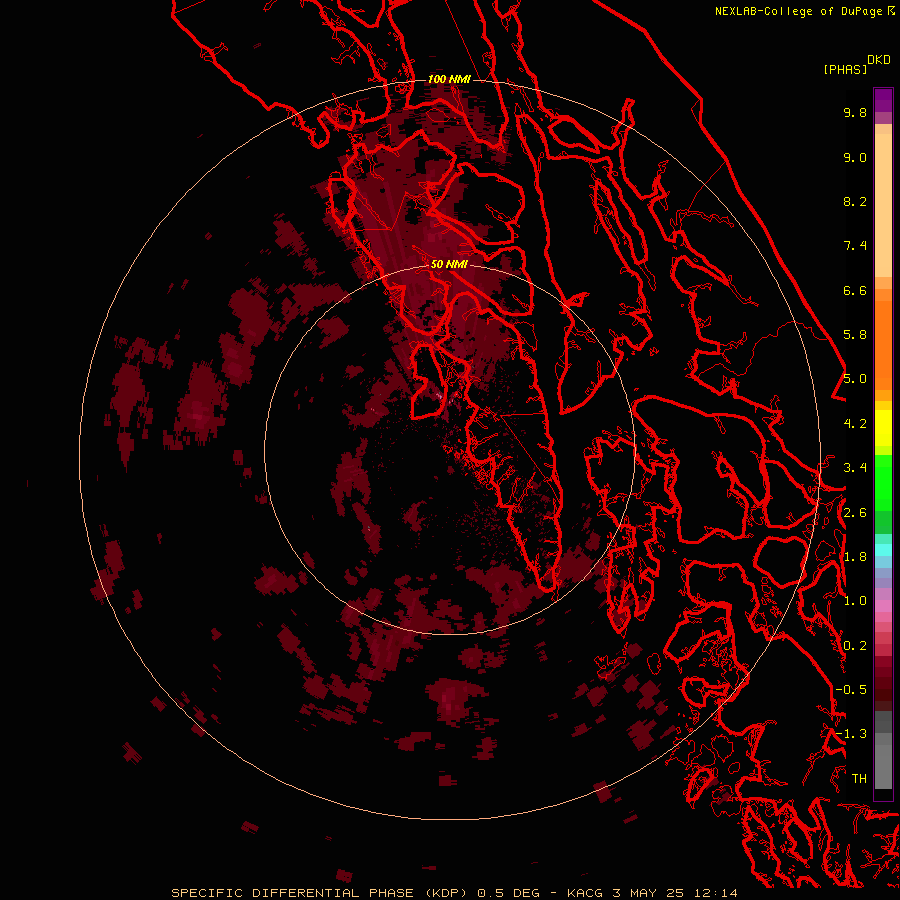Select the 9.8 scale value

point(855,112)
